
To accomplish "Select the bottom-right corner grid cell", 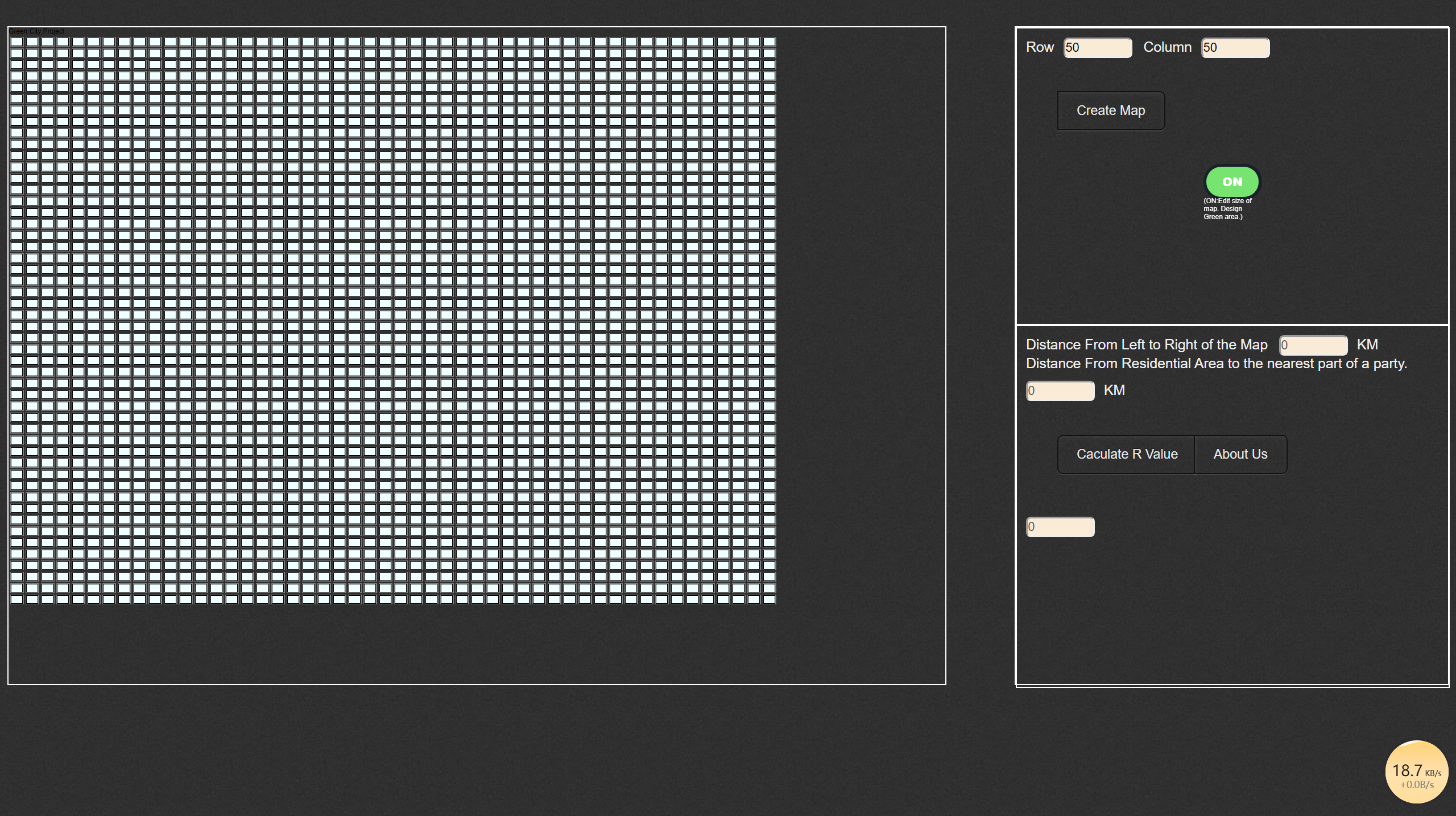I will click(769, 599).
